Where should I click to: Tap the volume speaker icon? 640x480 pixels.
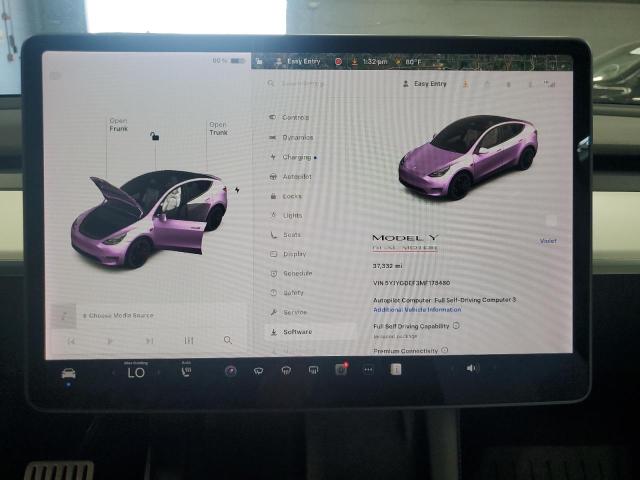[472, 368]
